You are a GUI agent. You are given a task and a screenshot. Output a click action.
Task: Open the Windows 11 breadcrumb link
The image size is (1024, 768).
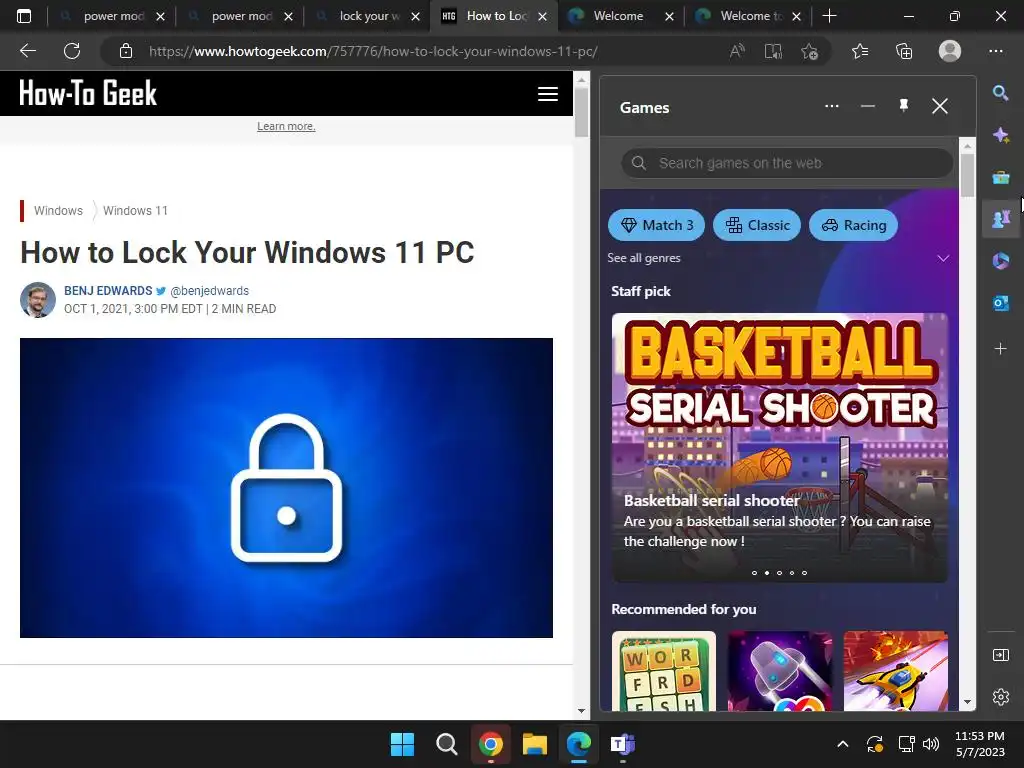[135, 210]
